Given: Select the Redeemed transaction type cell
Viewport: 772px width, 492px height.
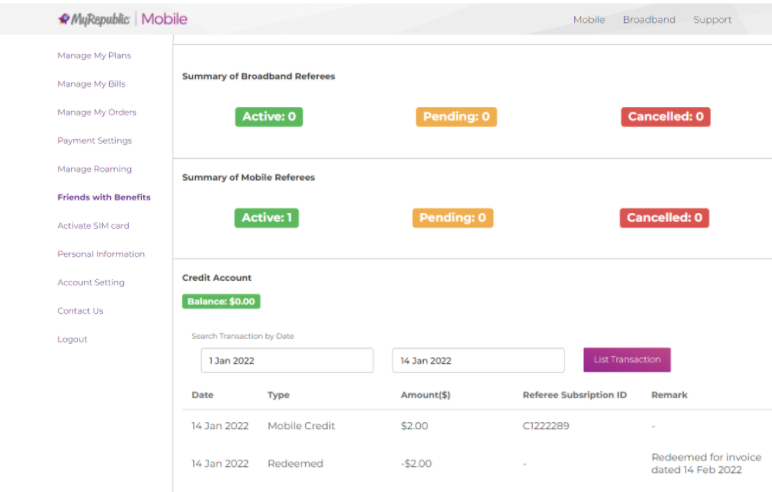Looking at the screenshot, I should tap(295, 463).
